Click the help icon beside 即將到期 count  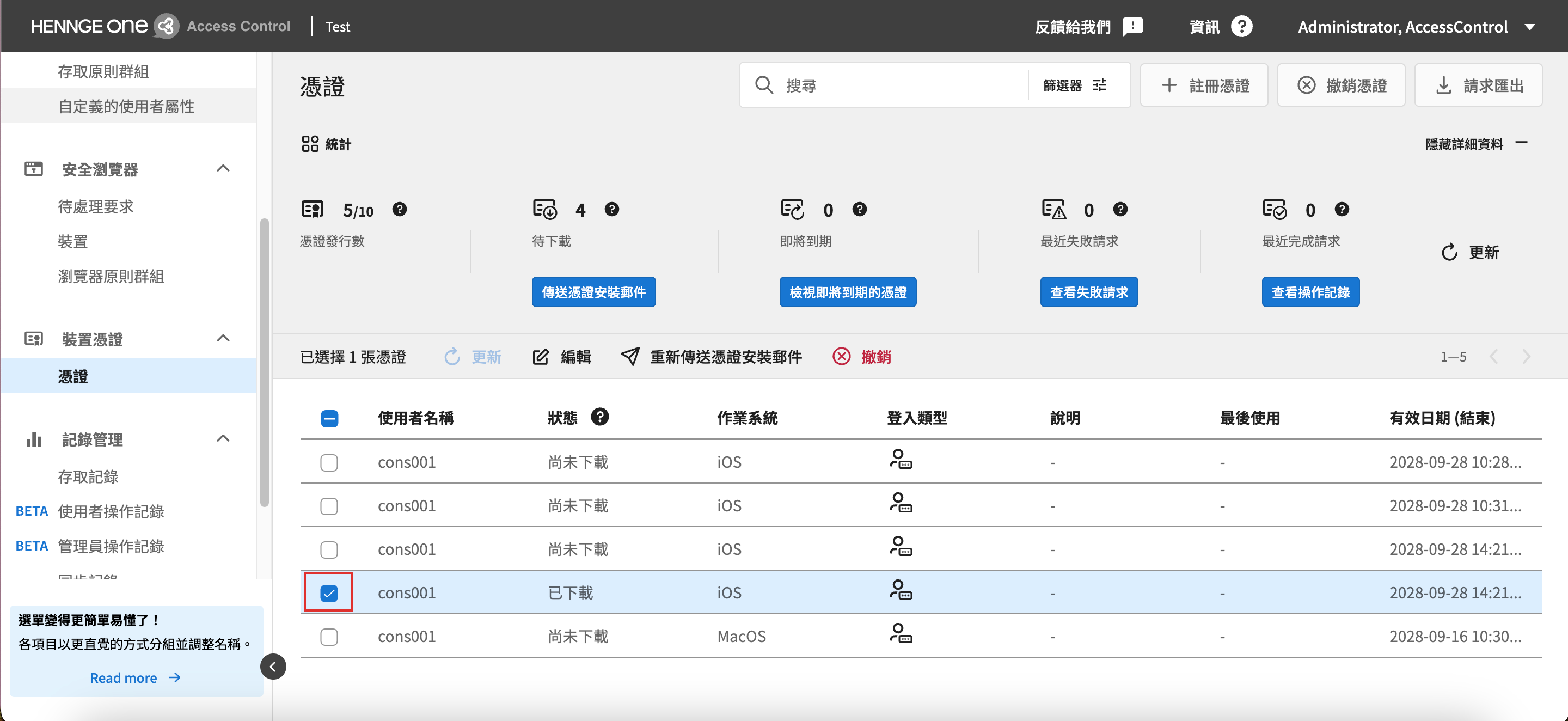(860, 210)
